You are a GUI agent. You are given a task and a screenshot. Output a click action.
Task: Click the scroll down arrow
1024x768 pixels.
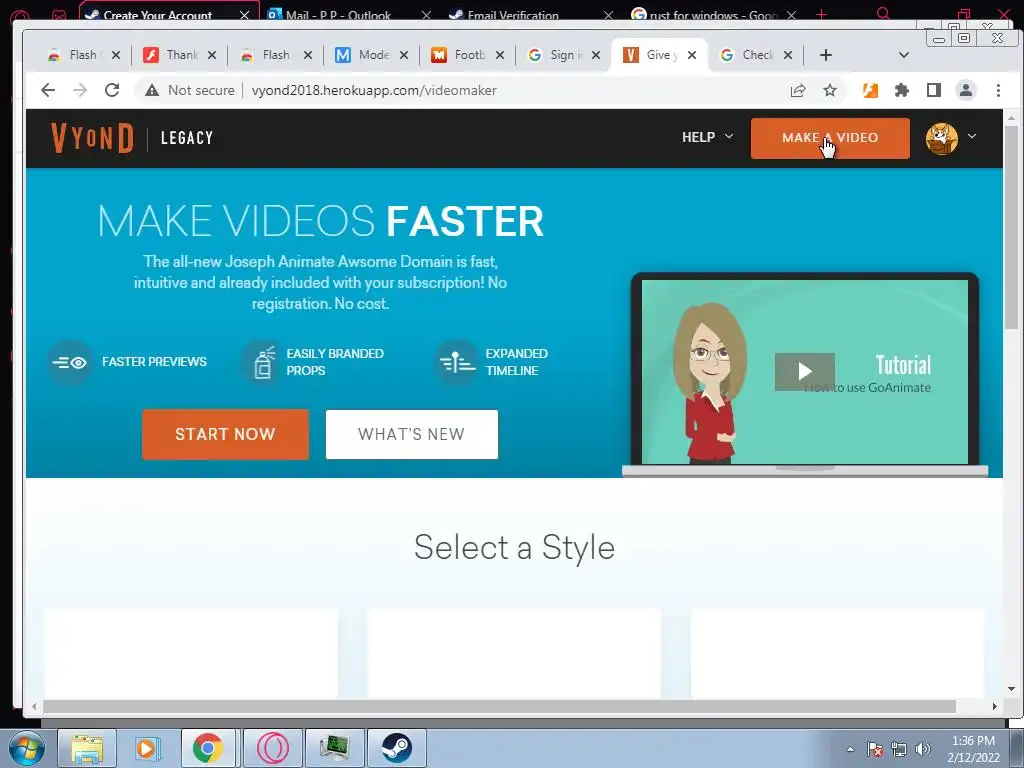point(1012,688)
